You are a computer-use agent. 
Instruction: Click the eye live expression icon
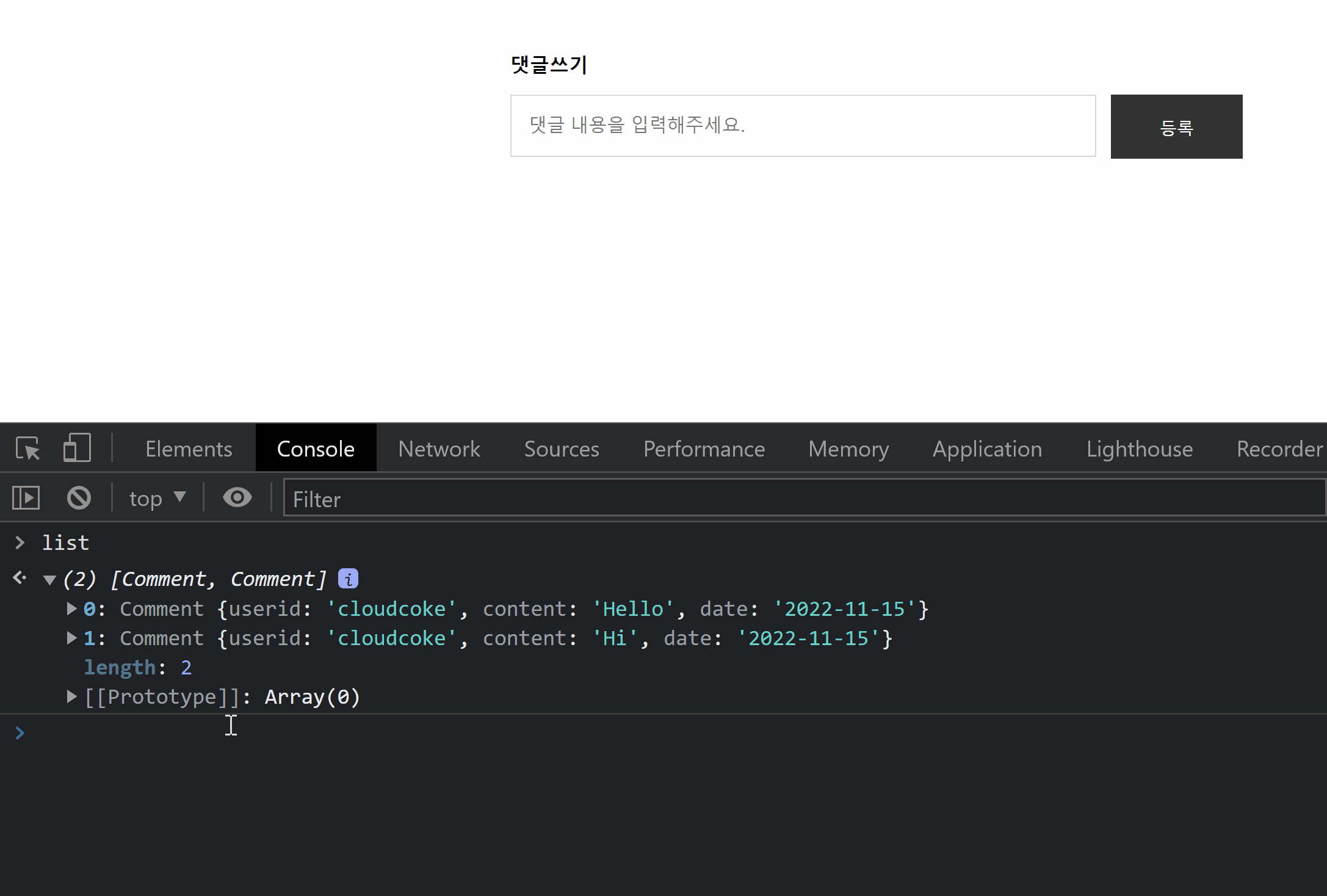[237, 498]
